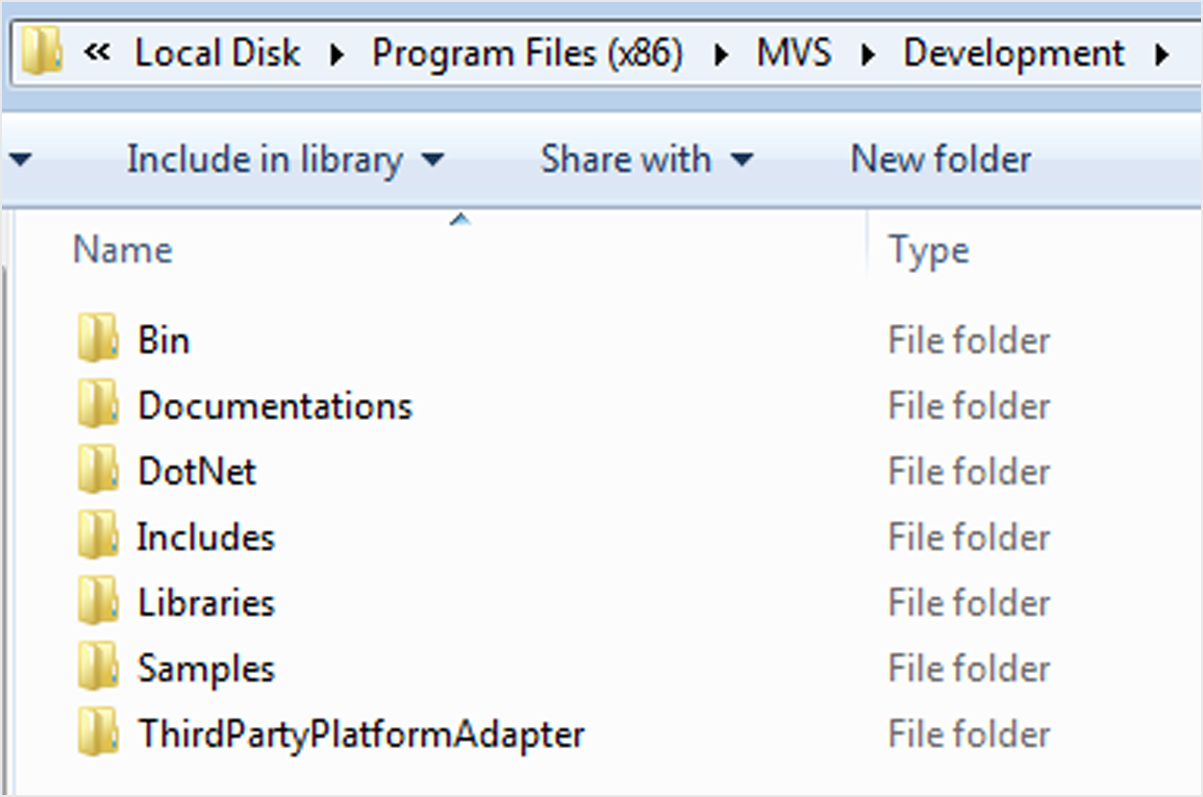The height and width of the screenshot is (797, 1203).
Task: Go to the MVS breadcrumb
Action: [x=794, y=53]
